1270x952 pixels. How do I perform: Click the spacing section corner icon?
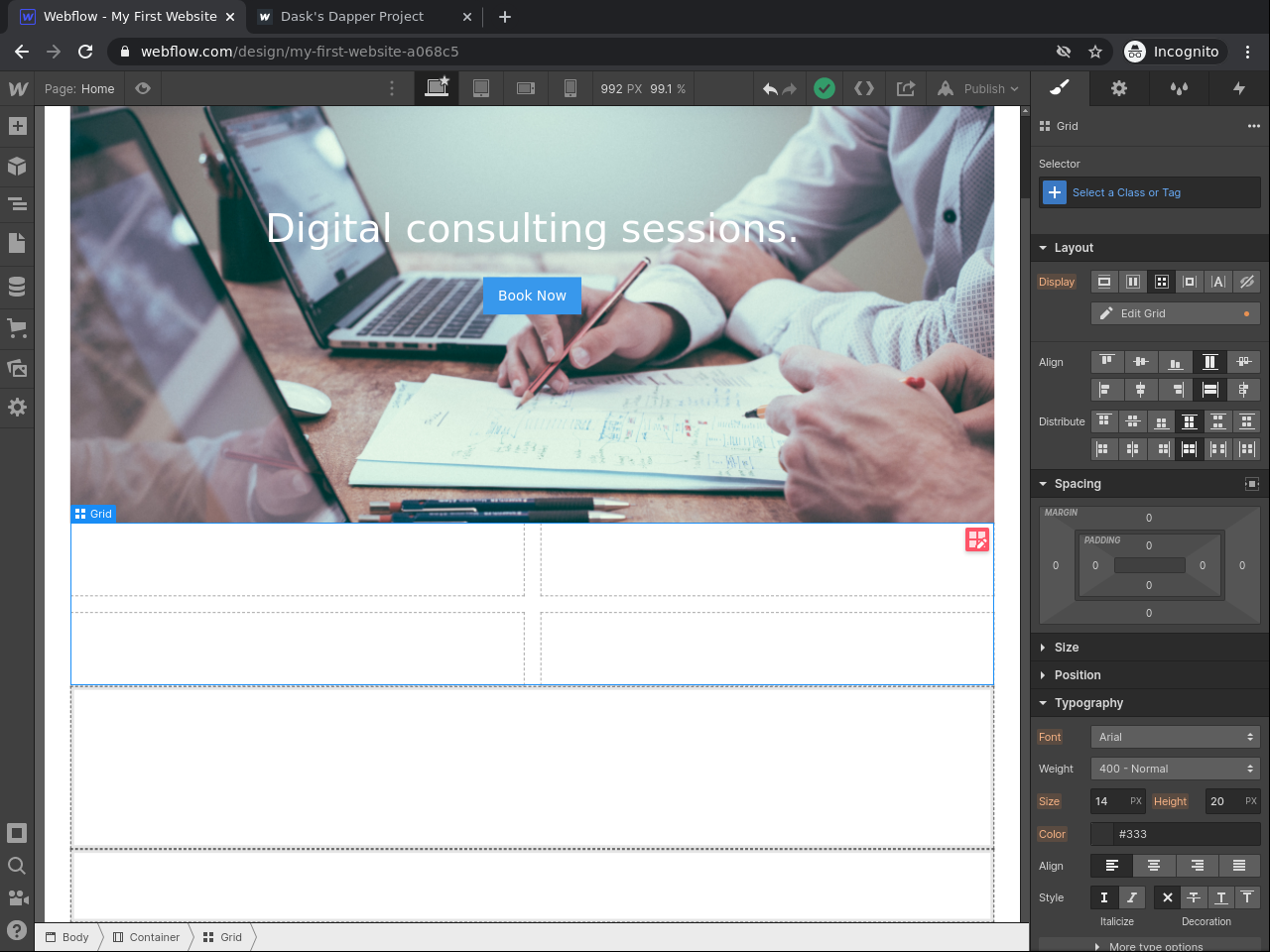click(x=1252, y=484)
